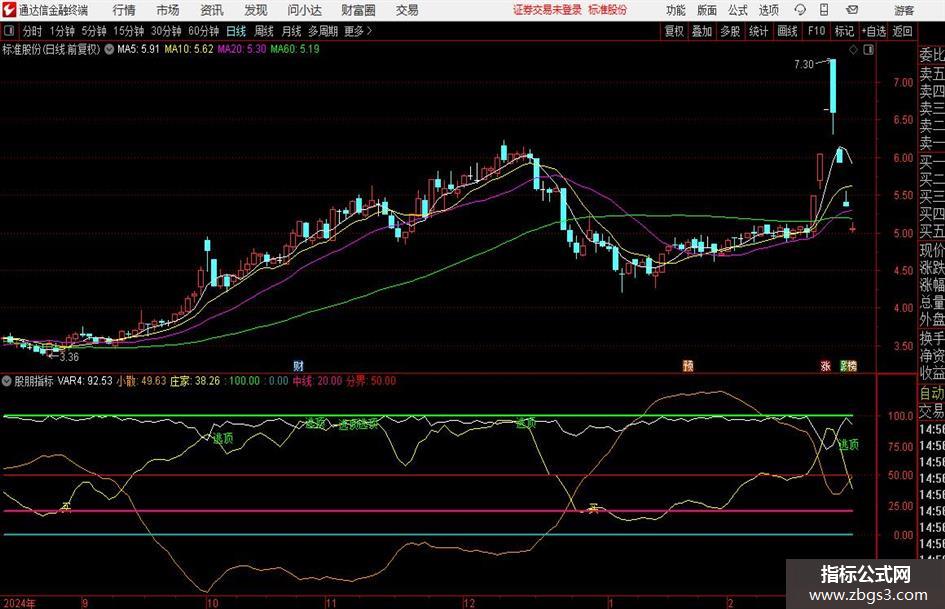This screenshot has width=945, height=609.
Task: Click the 返回 back button
Action: tap(902, 31)
